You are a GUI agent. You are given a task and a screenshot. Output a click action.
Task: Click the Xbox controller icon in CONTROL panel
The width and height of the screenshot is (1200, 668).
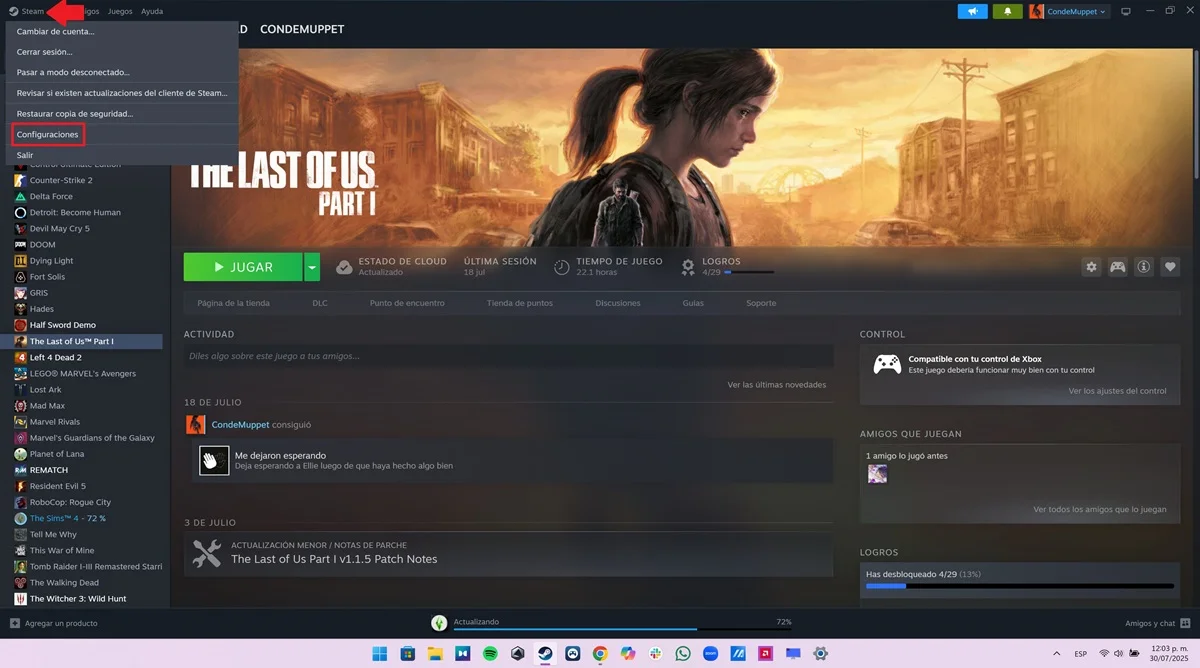[884, 365]
